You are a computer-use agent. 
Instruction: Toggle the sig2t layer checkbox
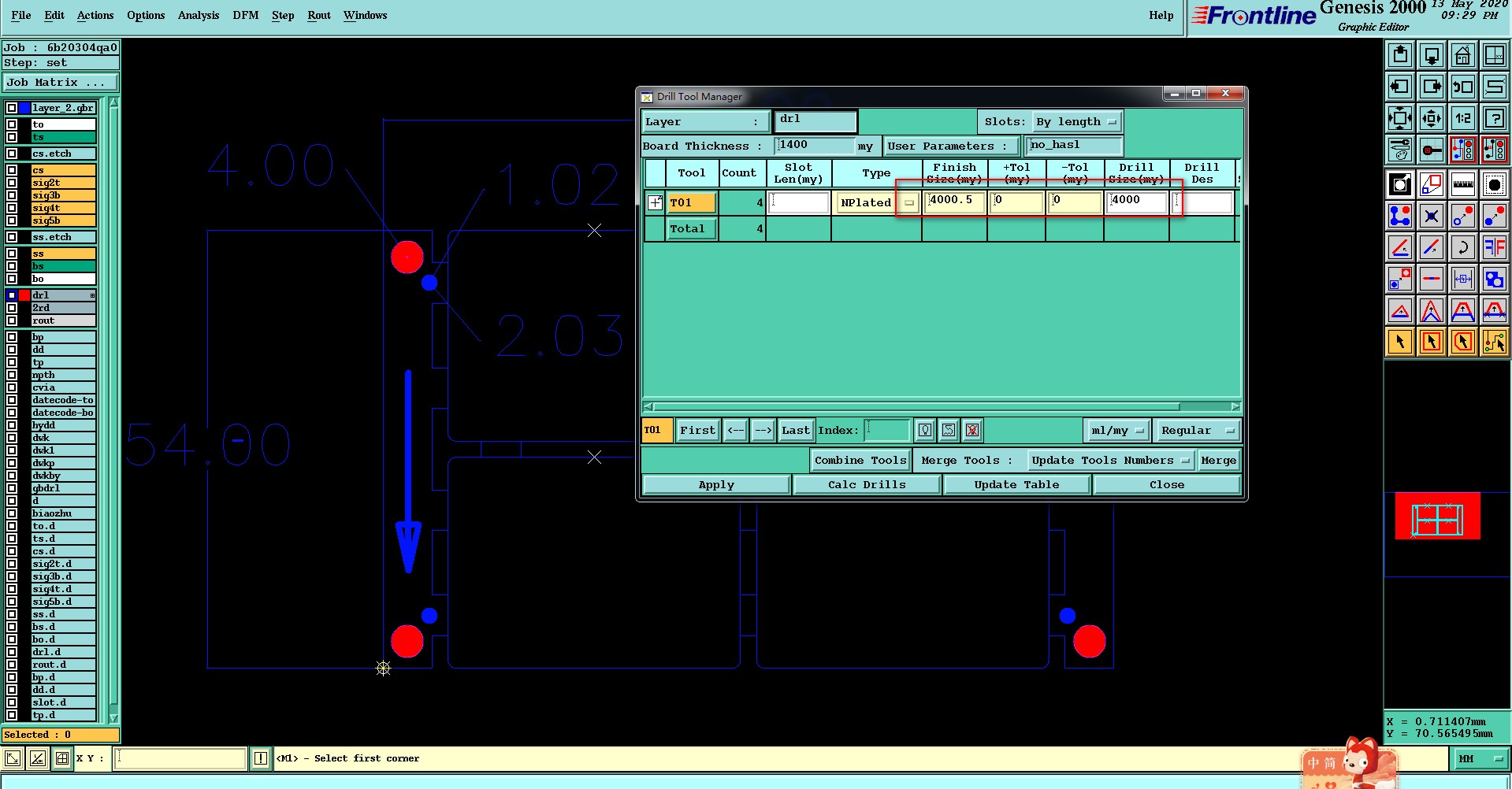(12, 183)
